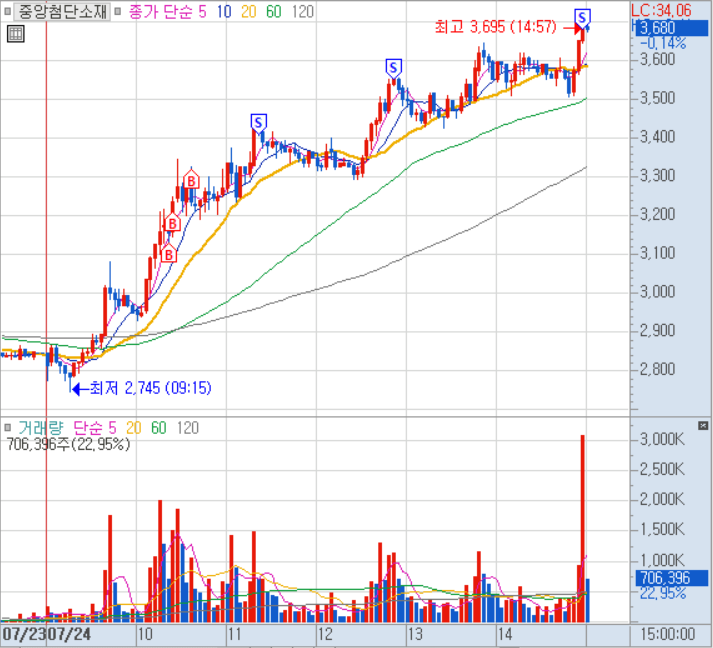Click the 거래량 단순 volume indicator label
This screenshot has width=713, height=648.
(x=60, y=428)
